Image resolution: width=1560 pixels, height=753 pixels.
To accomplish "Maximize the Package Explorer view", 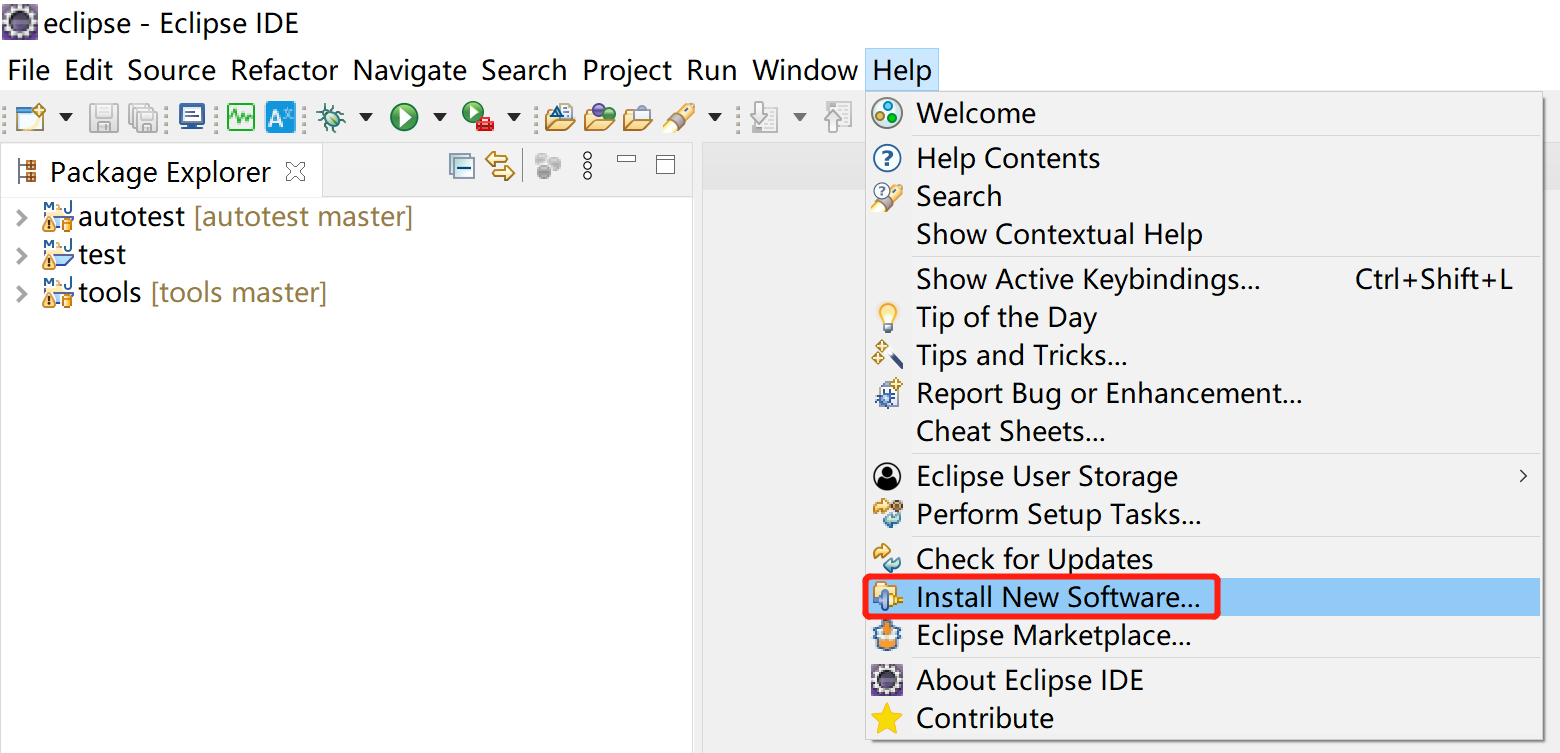I will [665, 164].
